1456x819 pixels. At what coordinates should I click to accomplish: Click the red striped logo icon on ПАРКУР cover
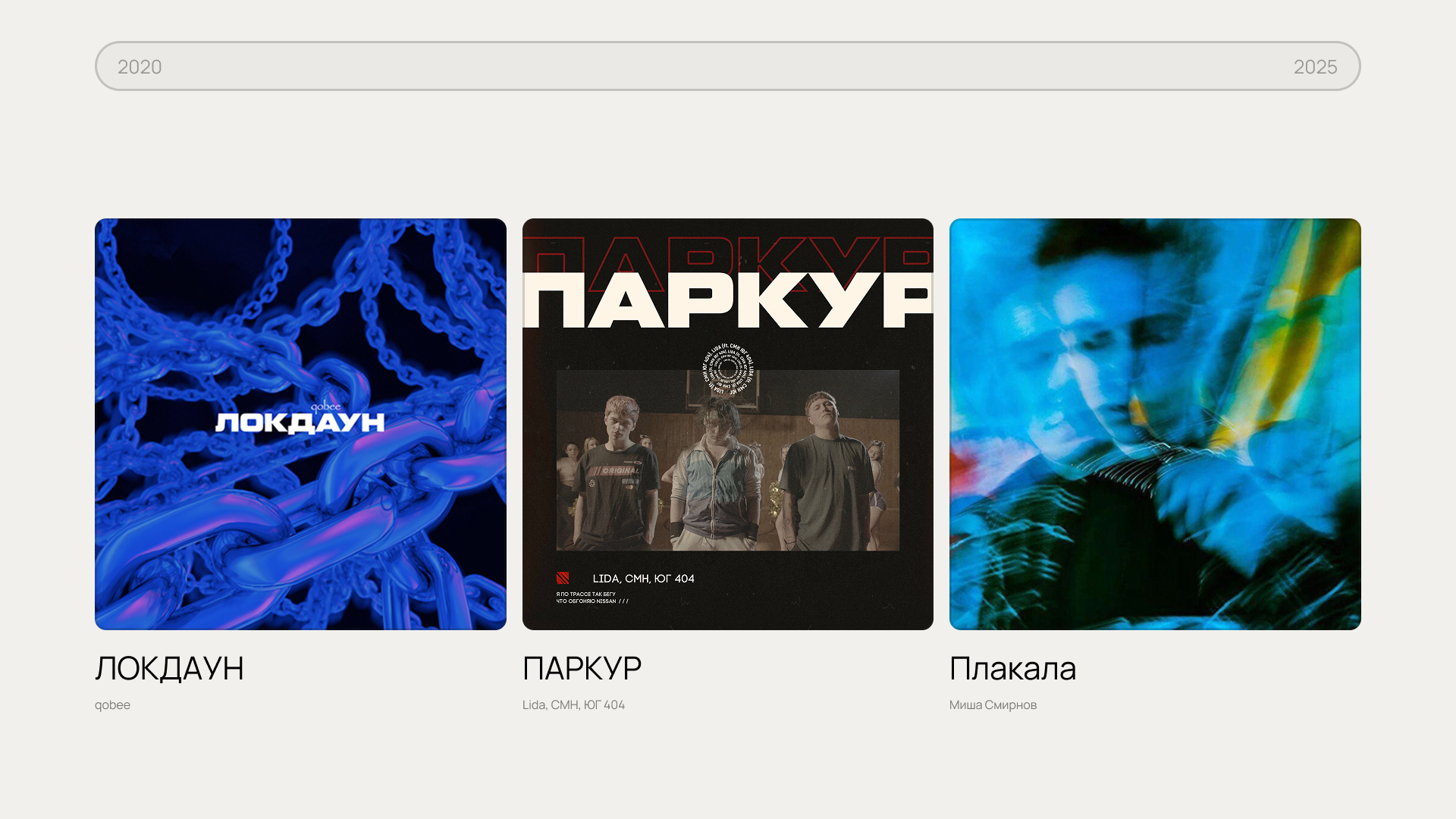pyautogui.click(x=563, y=578)
